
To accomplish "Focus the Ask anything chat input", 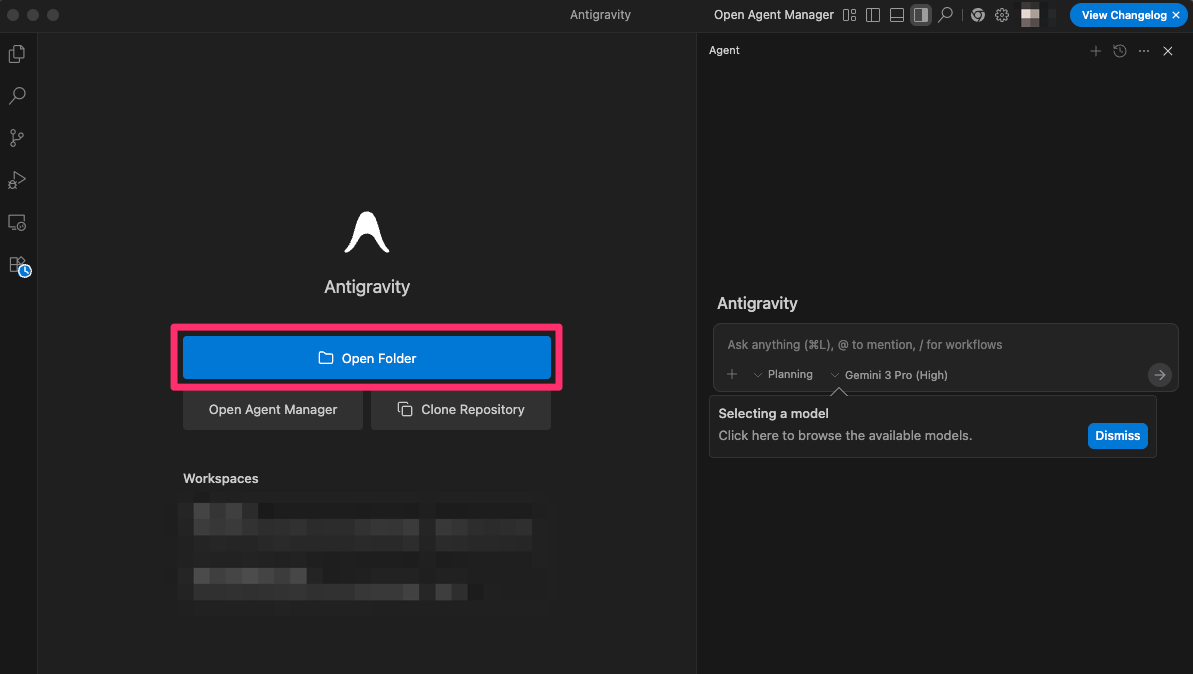I will 945,345.
